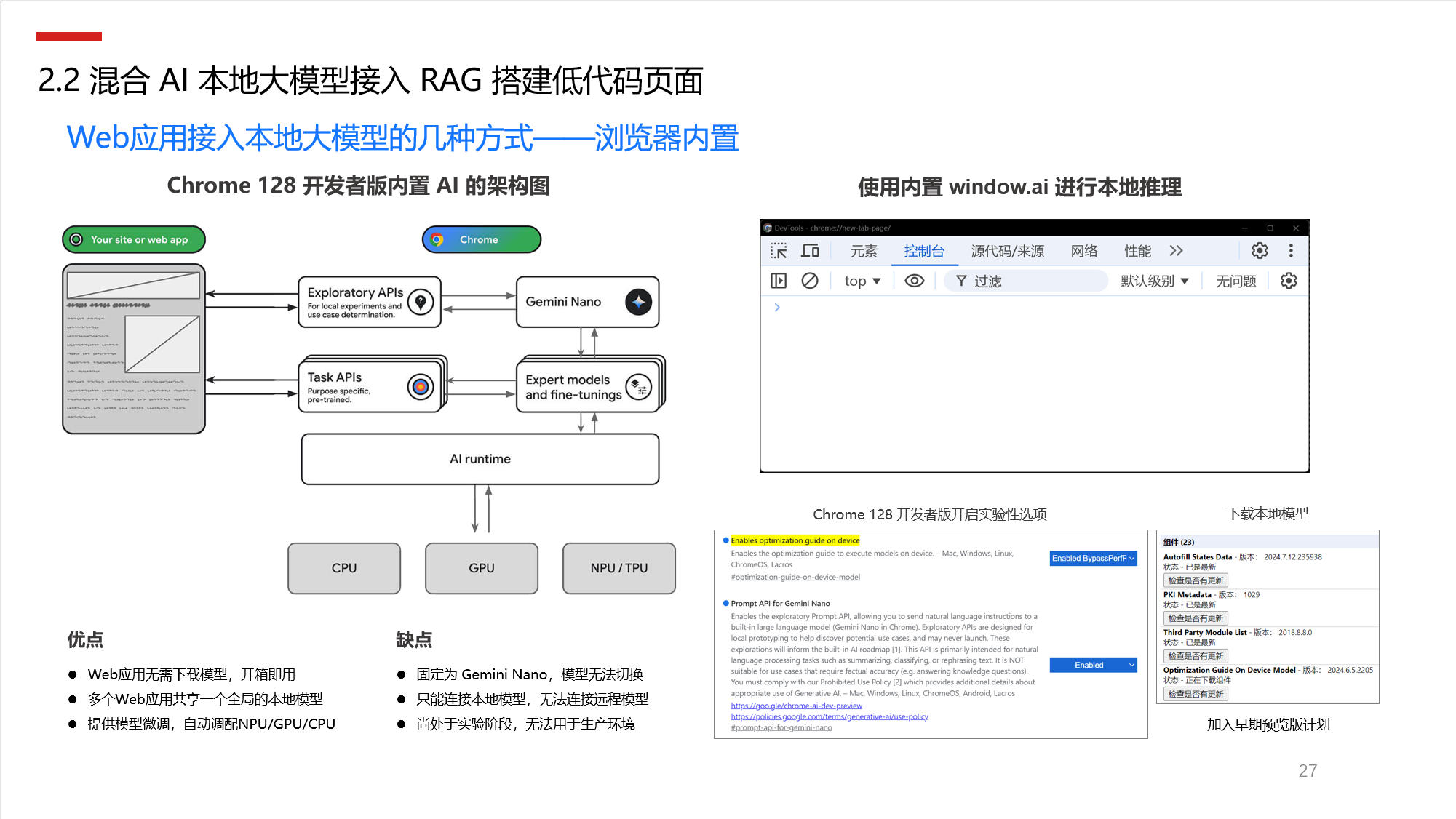Click the three-dot customize DevTools menu

1291,251
